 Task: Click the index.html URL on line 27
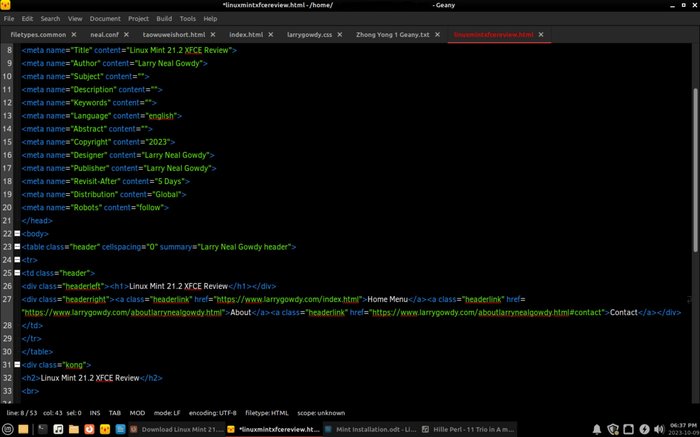(289, 299)
